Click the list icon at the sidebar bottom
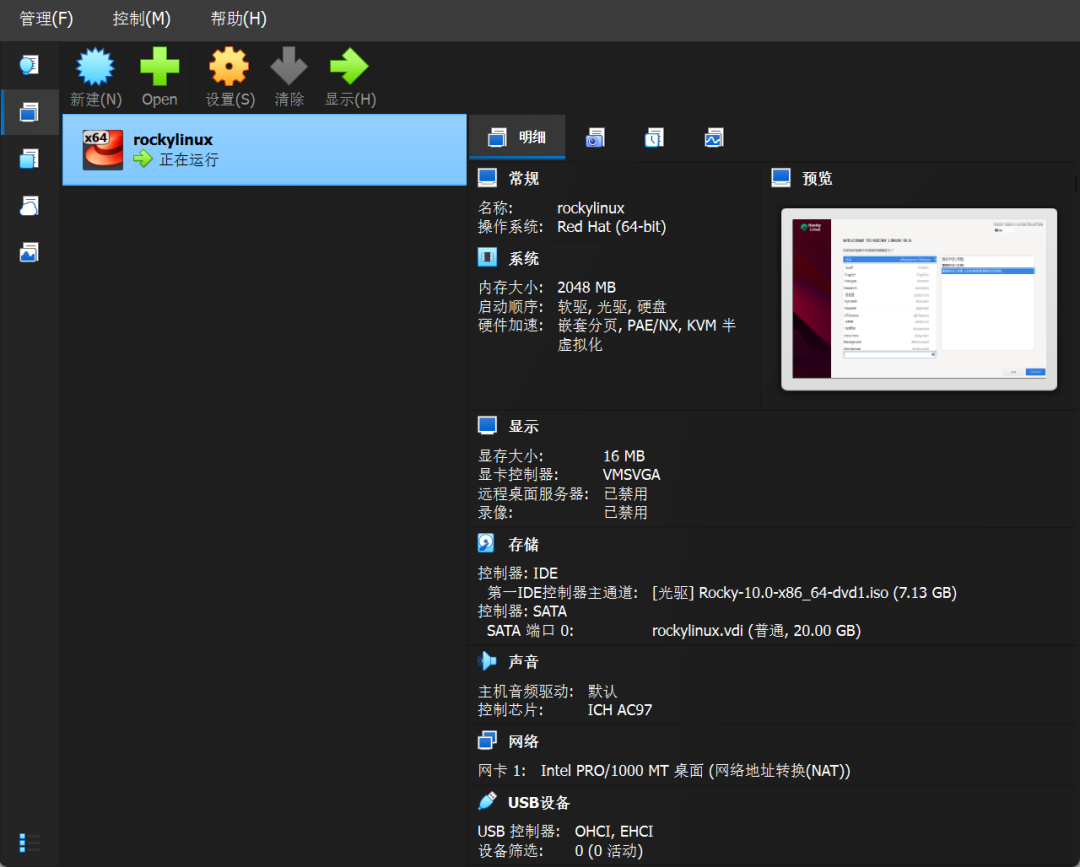Viewport: 1080px width, 867px height. (x=29, y=842)
